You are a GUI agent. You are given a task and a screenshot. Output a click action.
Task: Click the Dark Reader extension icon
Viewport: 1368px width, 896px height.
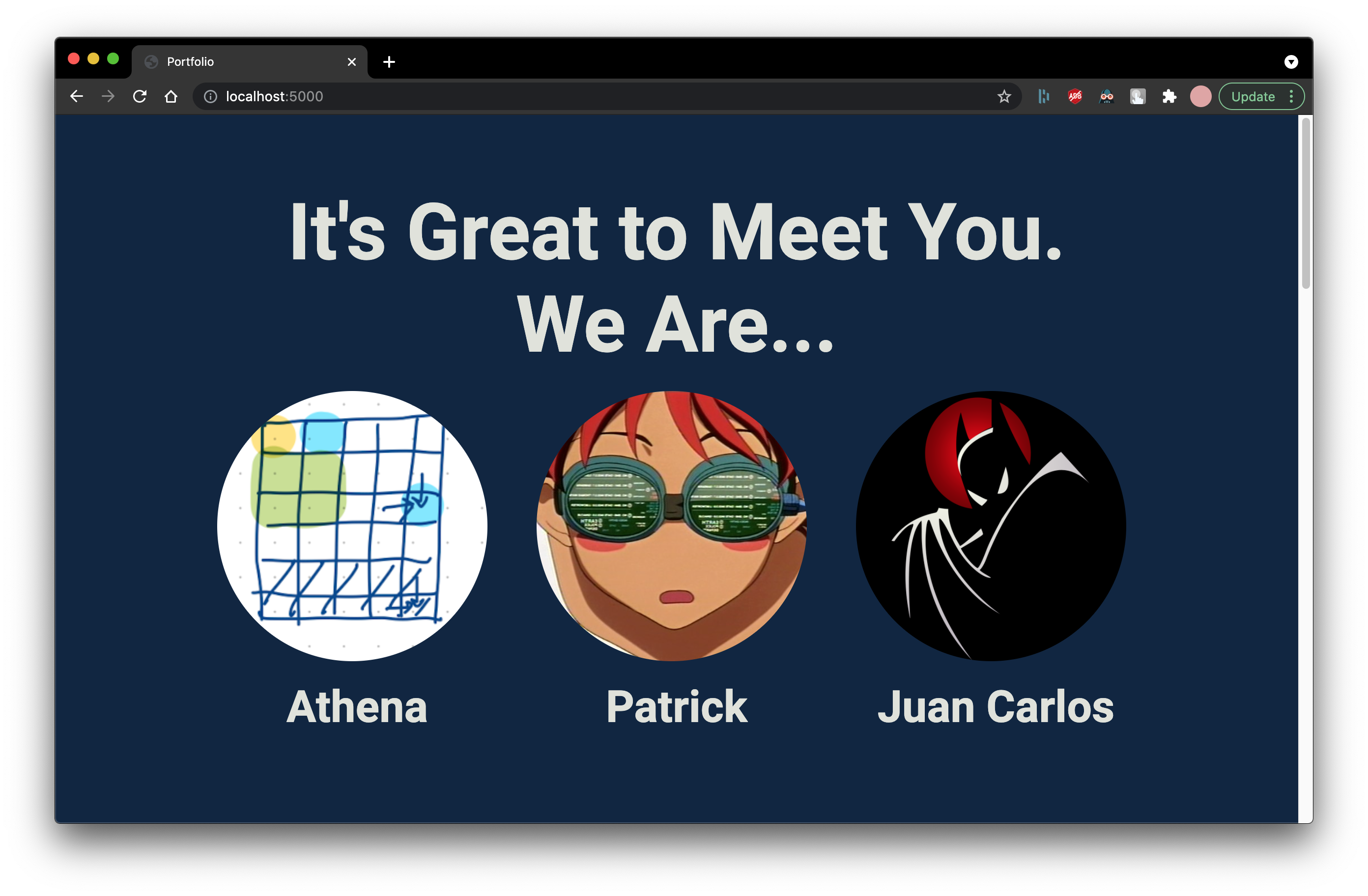[1107, 97]
